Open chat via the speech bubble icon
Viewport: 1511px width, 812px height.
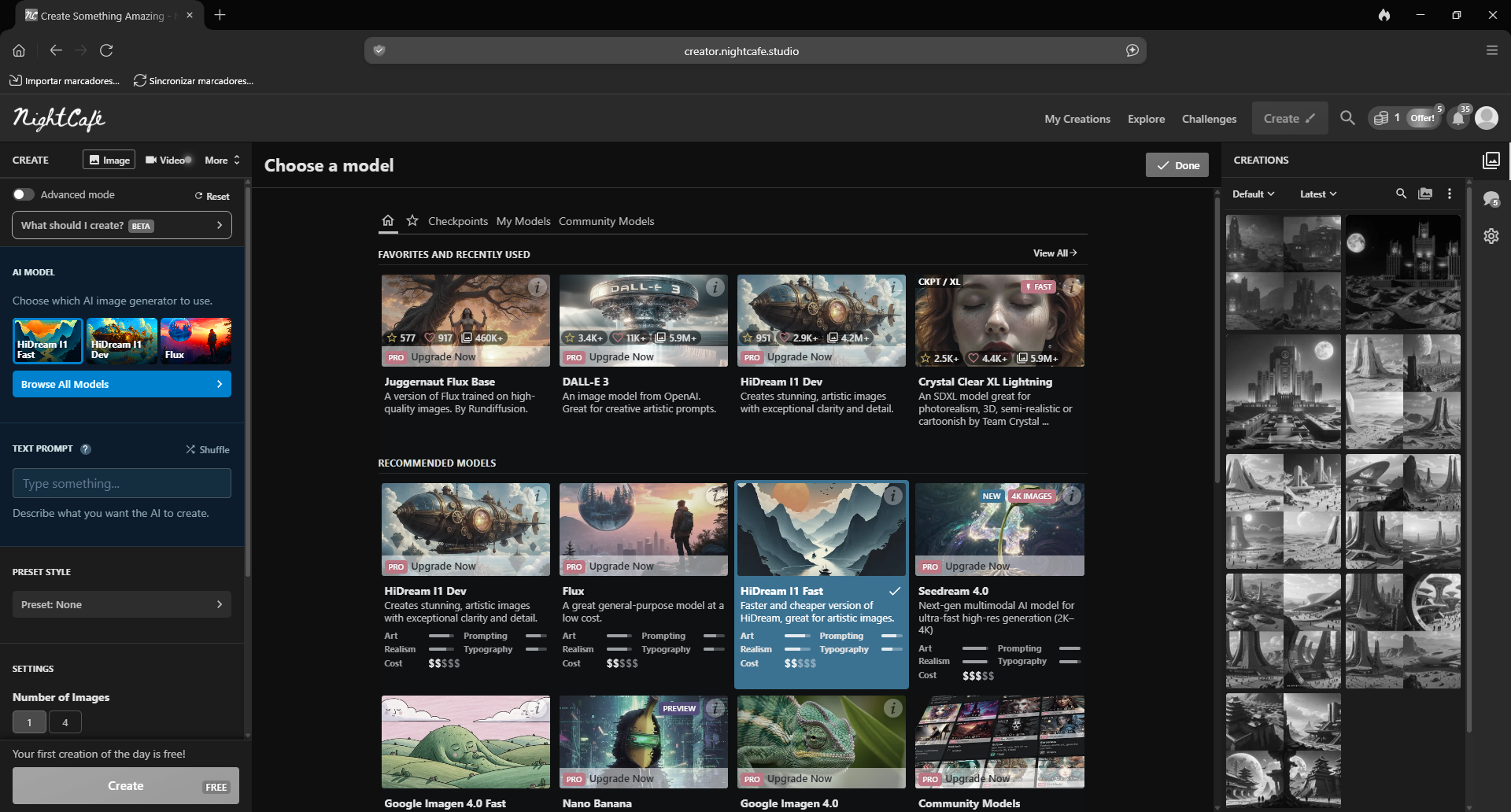[1492, 199]
